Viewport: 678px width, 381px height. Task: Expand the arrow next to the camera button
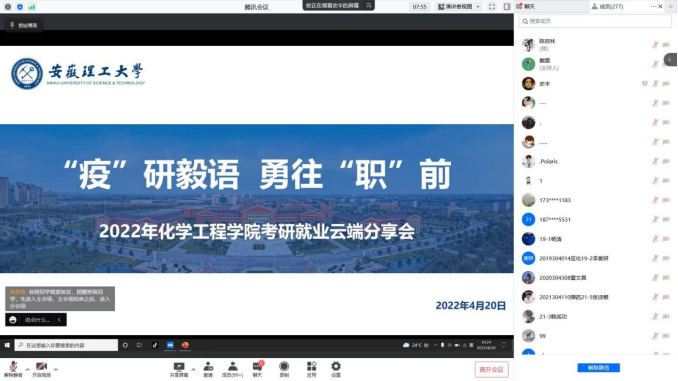coord(56,369)
